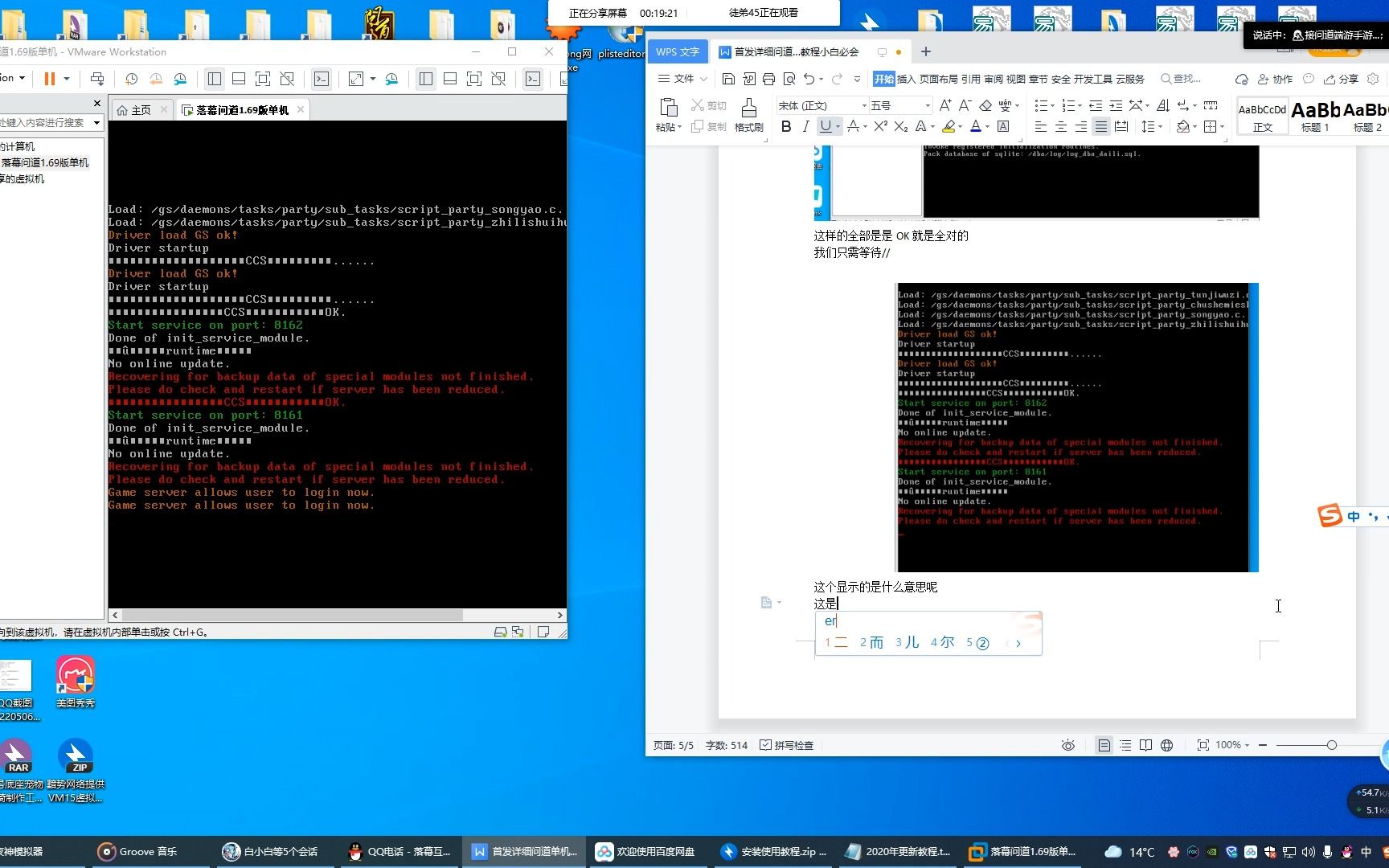Open the 宋体 (正文) font name dropdown
The image size is (1389, 868).
pos(864,105)
